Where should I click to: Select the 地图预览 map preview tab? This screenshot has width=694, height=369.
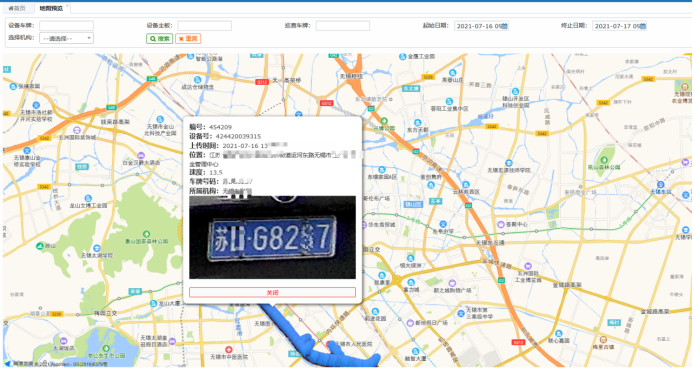click(x=51, y=8)
